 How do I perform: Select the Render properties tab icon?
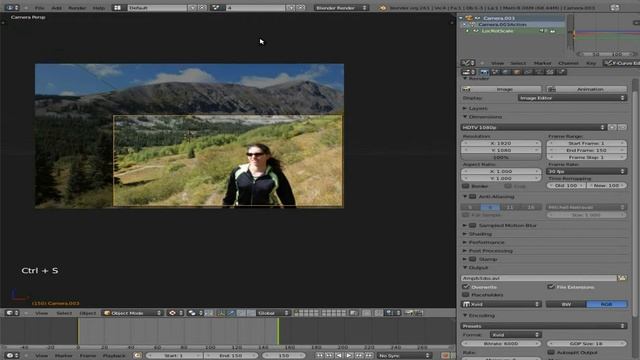pos(484,72)
